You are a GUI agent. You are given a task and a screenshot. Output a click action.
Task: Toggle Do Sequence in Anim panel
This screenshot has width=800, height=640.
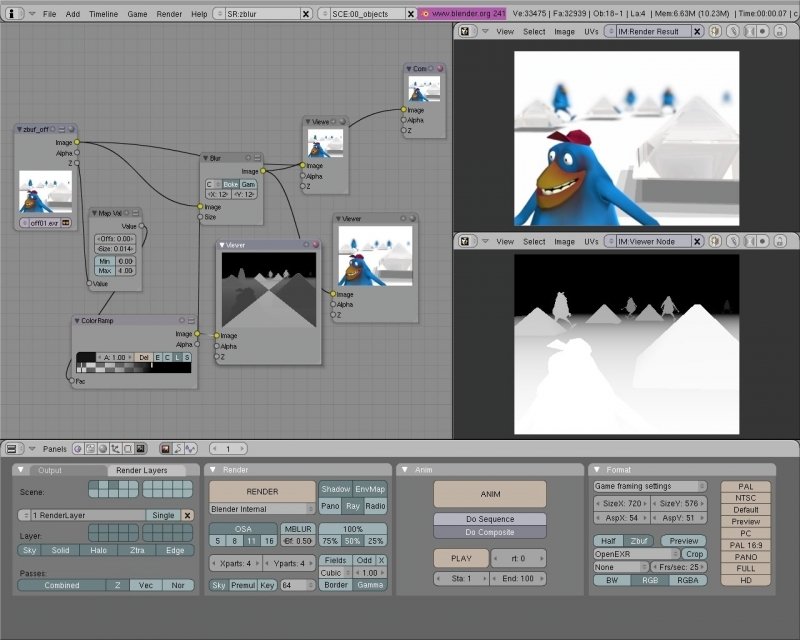tap(490, 519)
